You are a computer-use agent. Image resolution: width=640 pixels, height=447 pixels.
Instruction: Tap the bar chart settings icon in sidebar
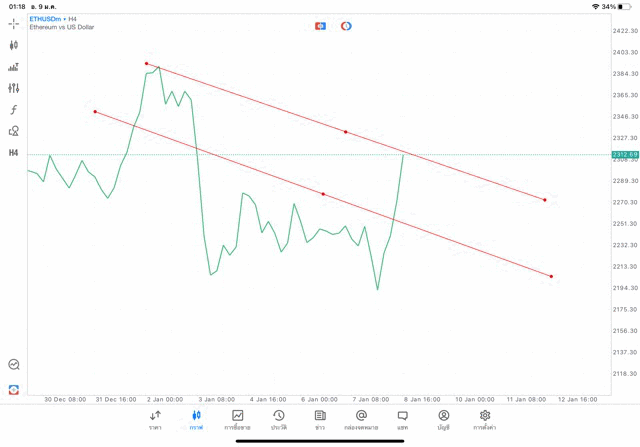pyautogui.click(x=14, y=67)
